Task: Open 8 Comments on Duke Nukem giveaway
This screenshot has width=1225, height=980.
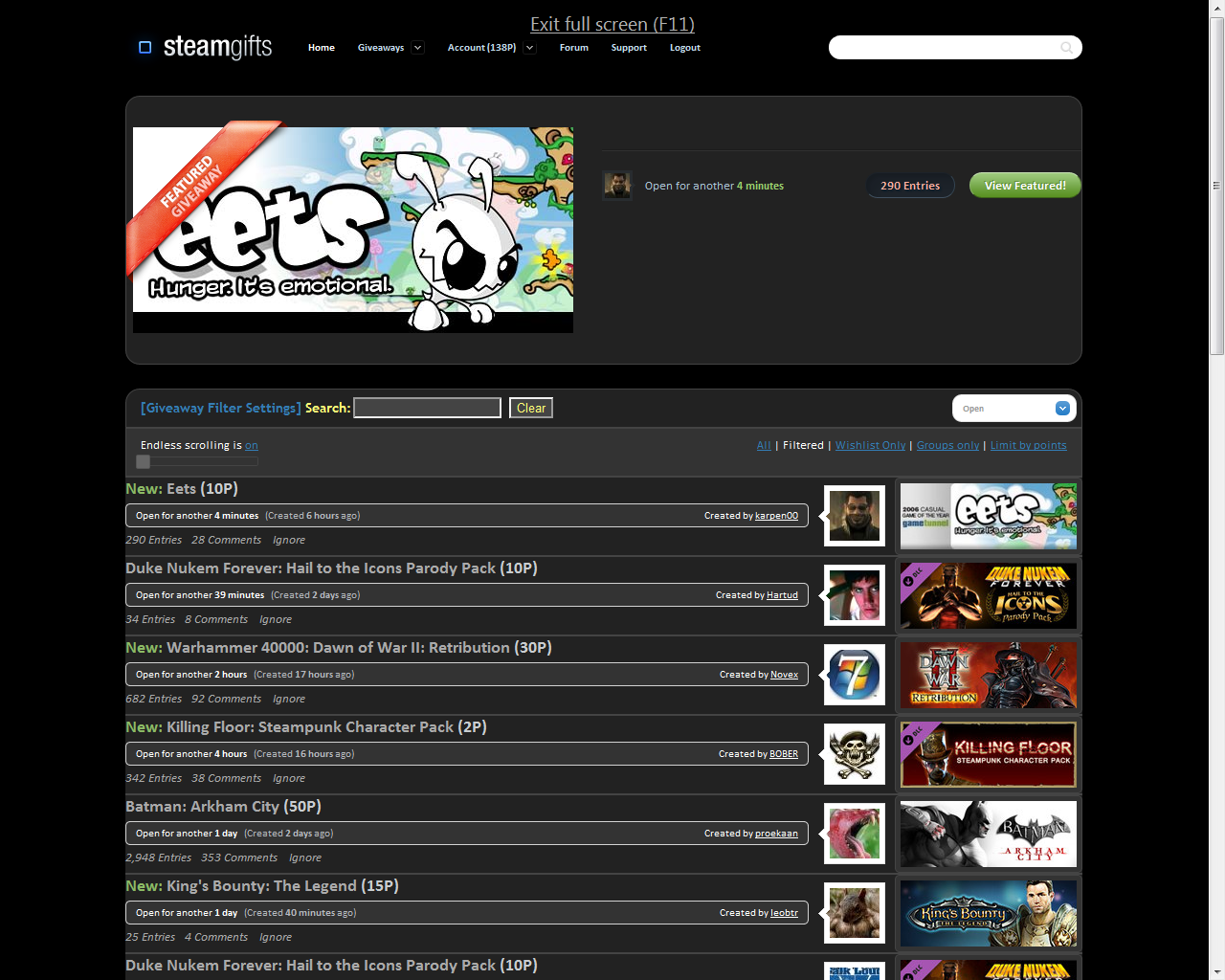Action: pos(216,620)
